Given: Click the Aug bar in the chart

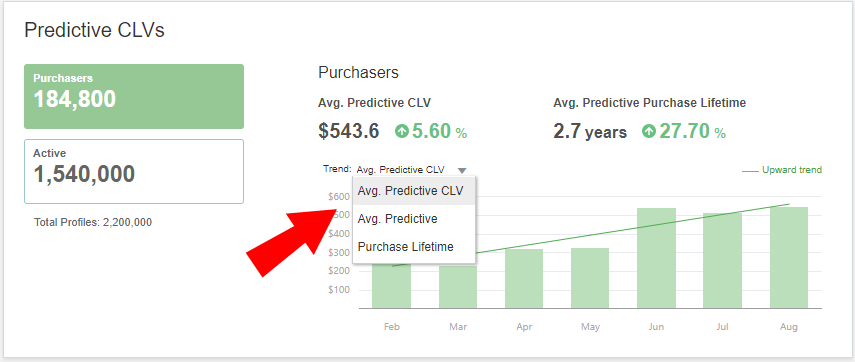Looking at the screenshot, I should 788,257.
